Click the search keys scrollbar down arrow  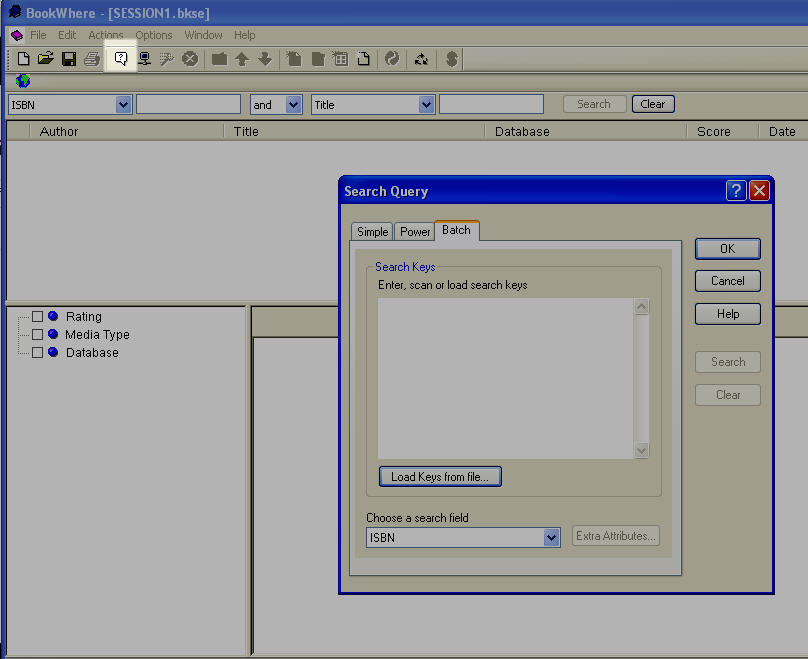tap(642, 451)
